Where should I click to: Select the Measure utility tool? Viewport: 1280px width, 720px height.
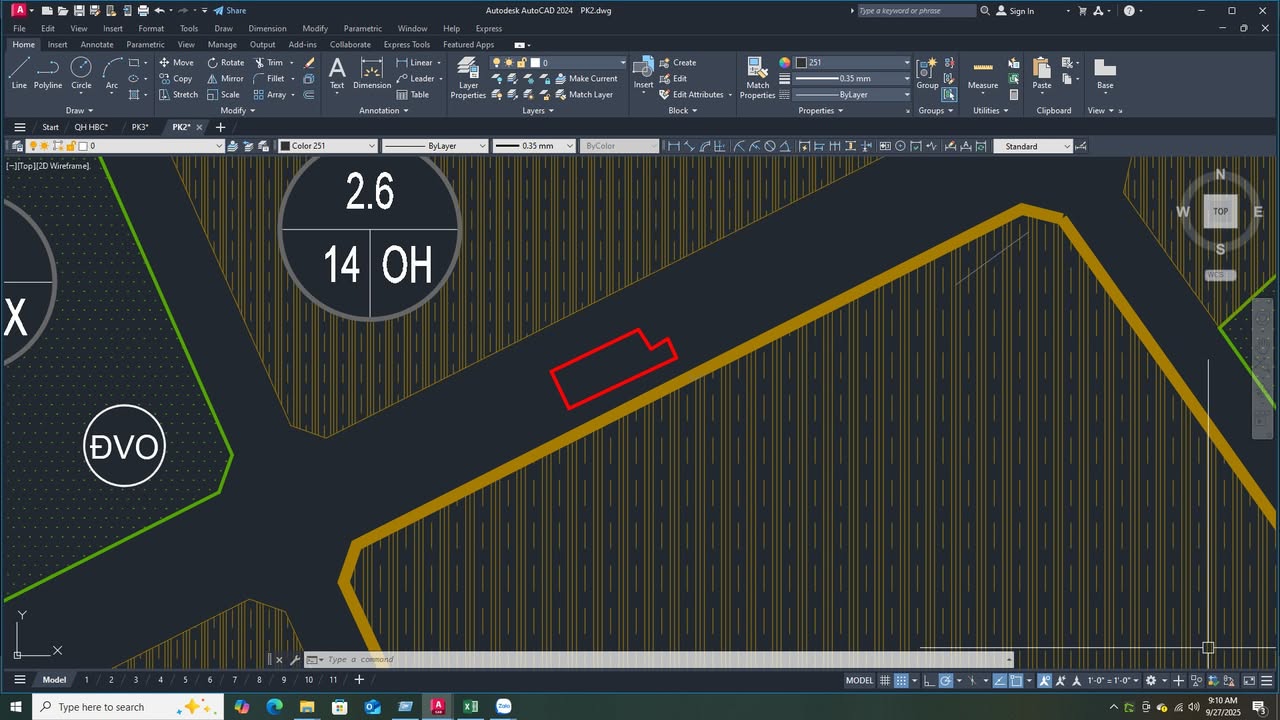(x=982, y=72)
